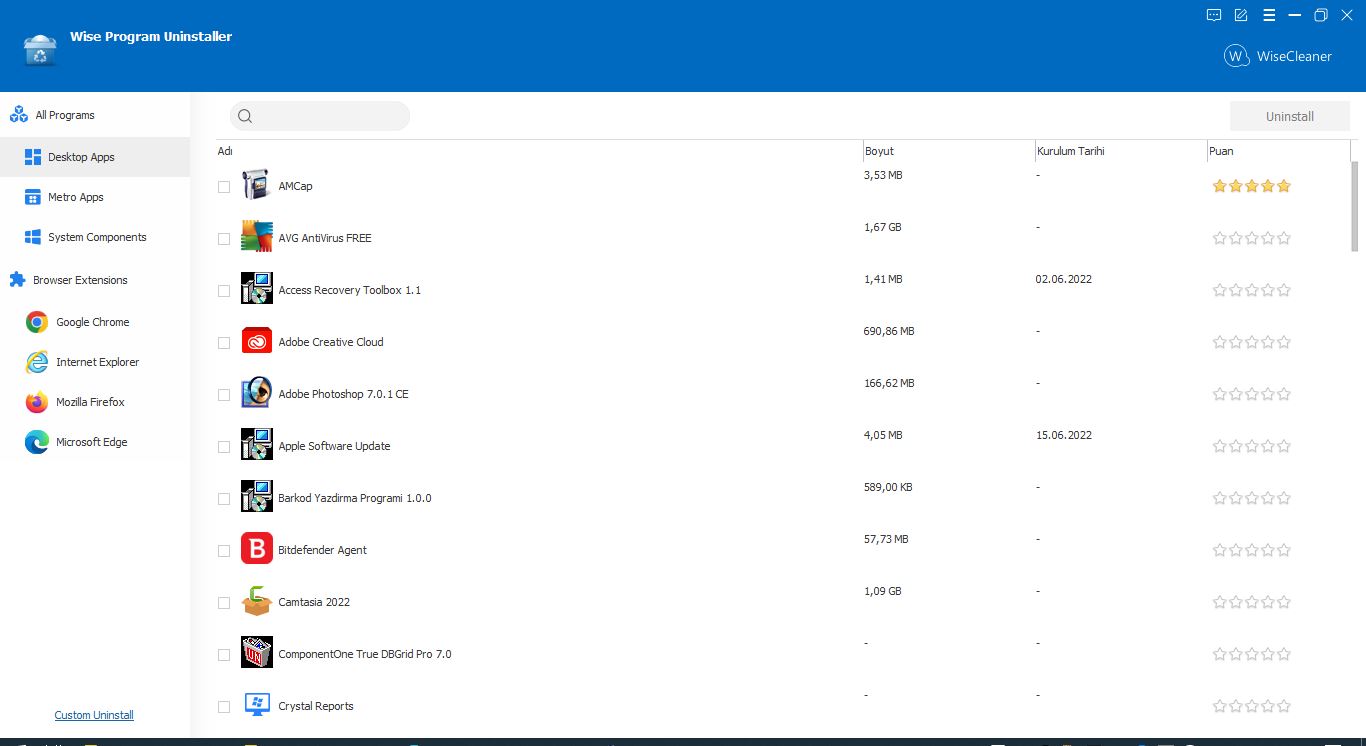Select the Bitdefender Agent row name
1366x746 pixels.
[322, 550]
